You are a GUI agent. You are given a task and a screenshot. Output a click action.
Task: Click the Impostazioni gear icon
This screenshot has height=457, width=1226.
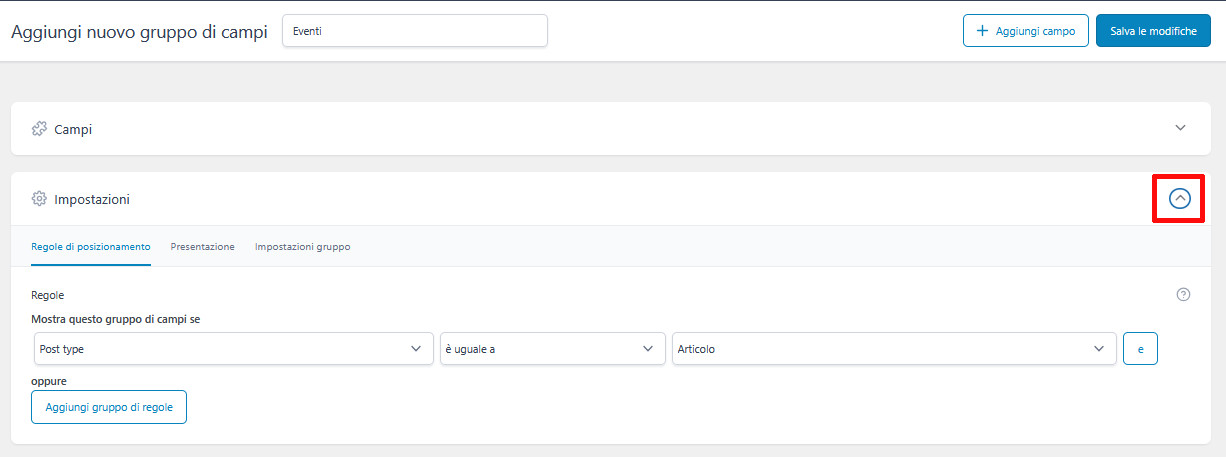(x=39, y=199)
